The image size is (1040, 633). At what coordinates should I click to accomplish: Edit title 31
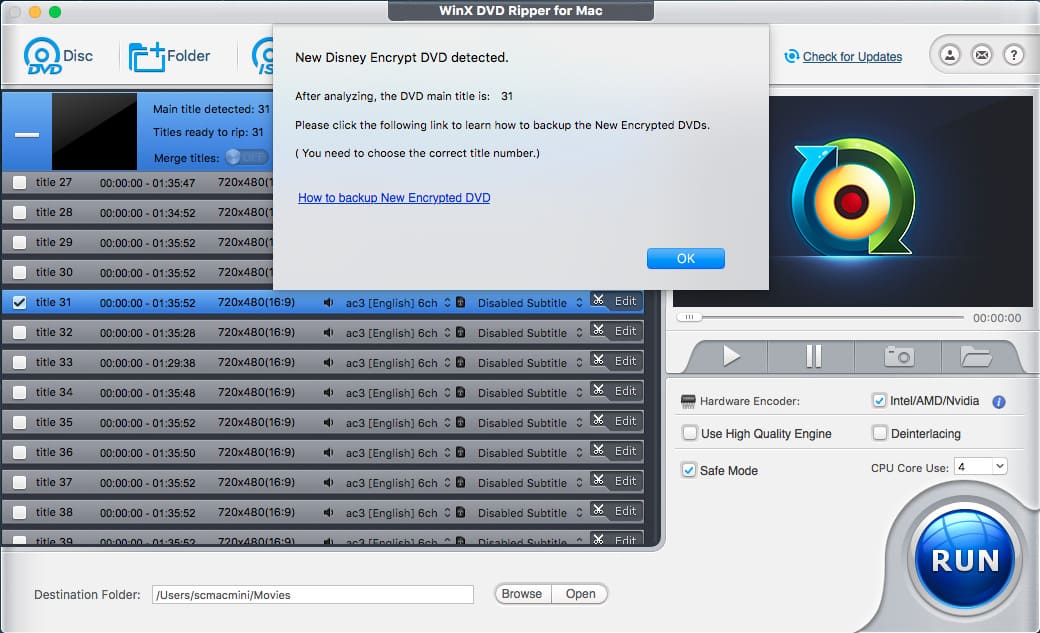(625, 301)
